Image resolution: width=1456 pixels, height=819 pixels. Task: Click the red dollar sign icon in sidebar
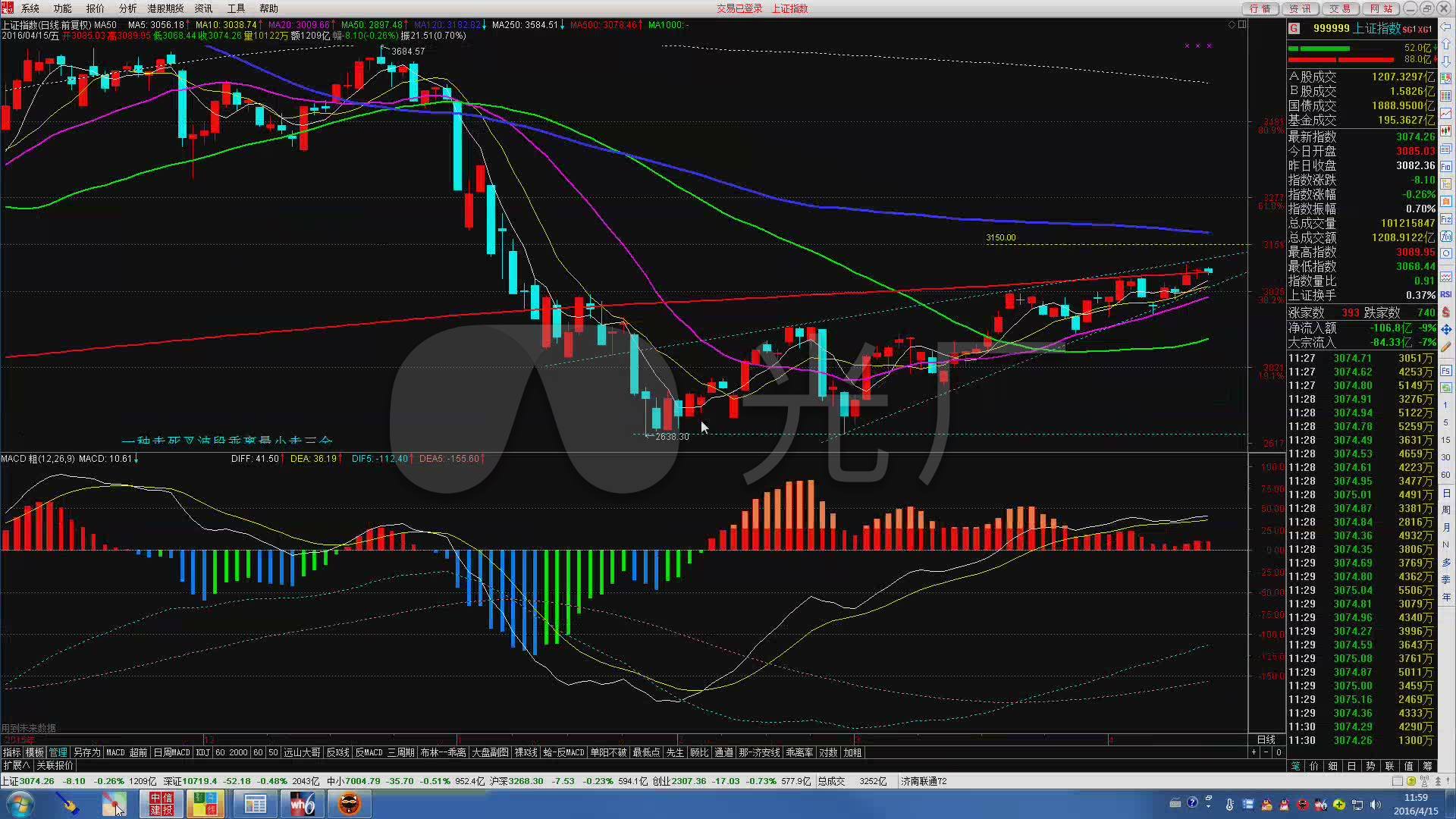point(1446,312)
